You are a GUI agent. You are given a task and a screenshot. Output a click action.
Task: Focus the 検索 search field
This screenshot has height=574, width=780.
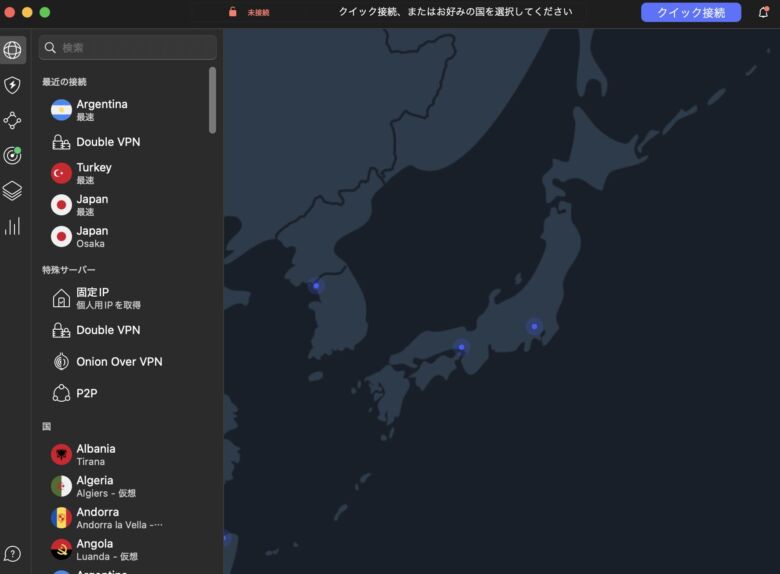[x=128, y=47]
